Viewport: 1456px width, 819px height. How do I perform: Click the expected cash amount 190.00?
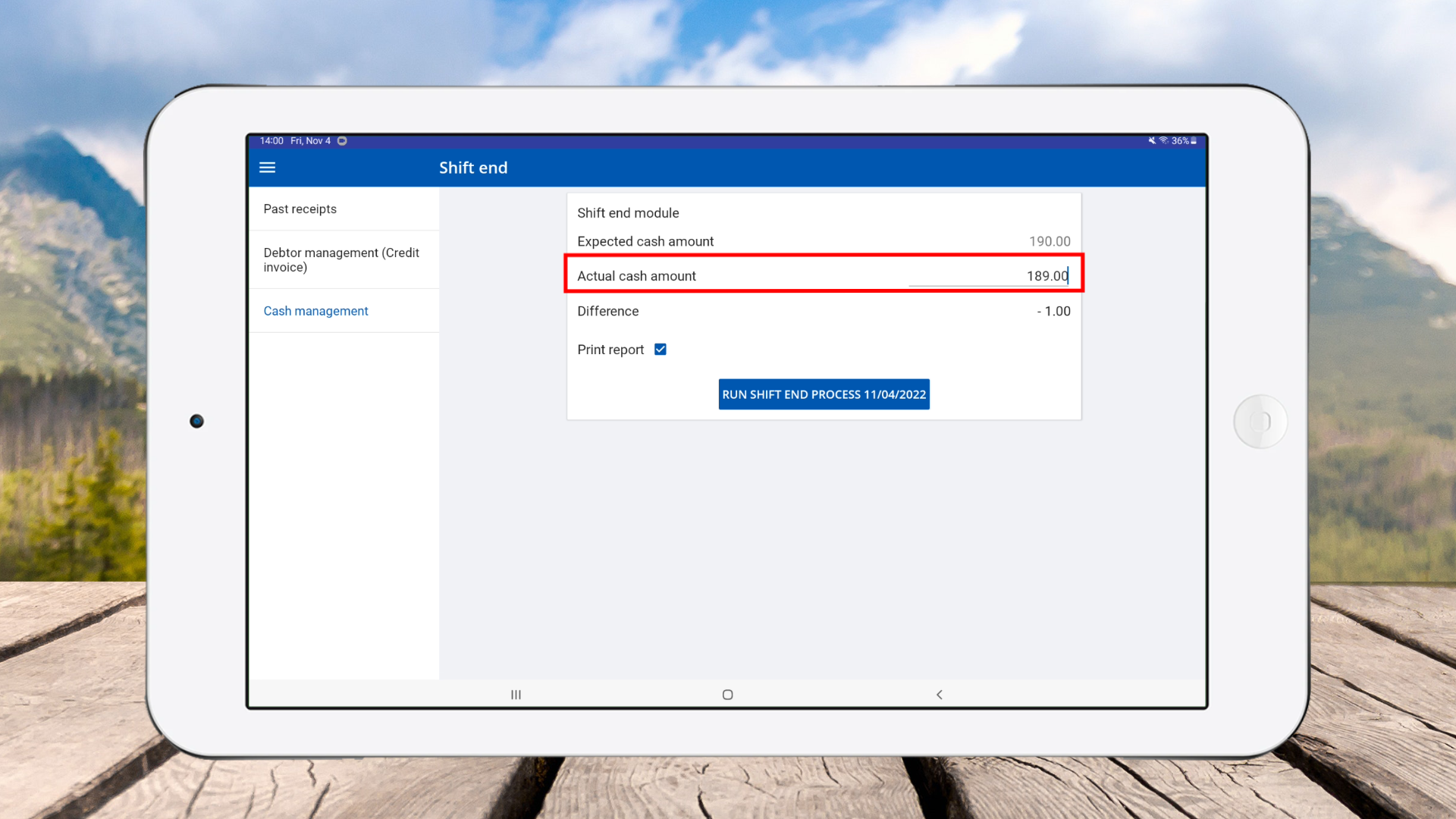[x=1050, y=242]
